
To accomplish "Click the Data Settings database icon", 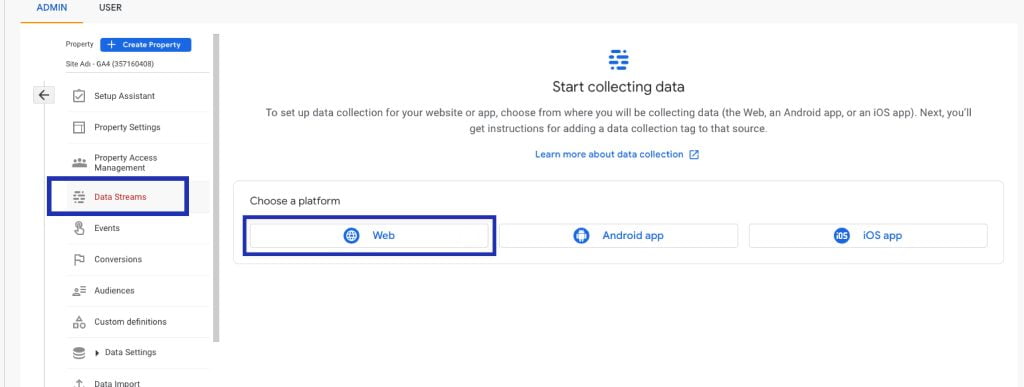I will 79,353.
